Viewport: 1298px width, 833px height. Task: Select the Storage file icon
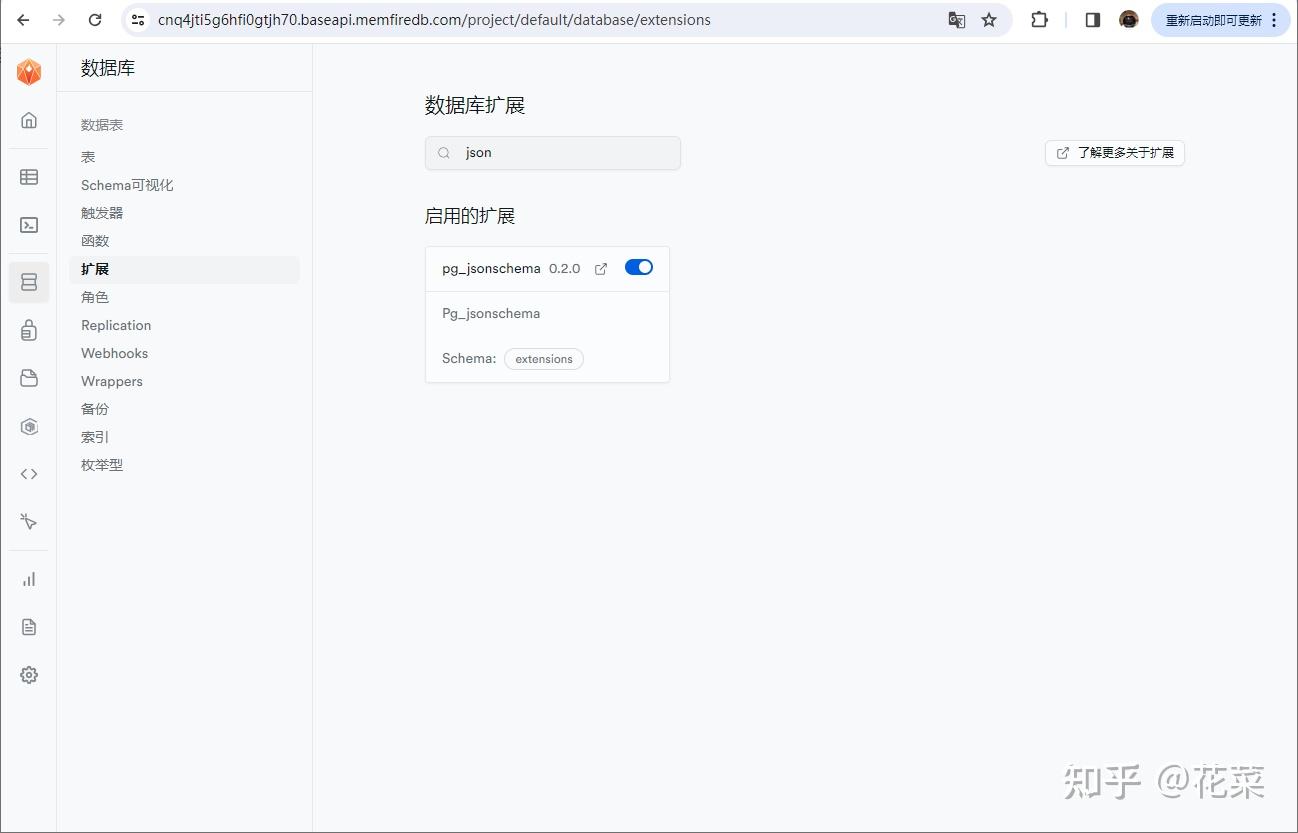tap(28, 378)
